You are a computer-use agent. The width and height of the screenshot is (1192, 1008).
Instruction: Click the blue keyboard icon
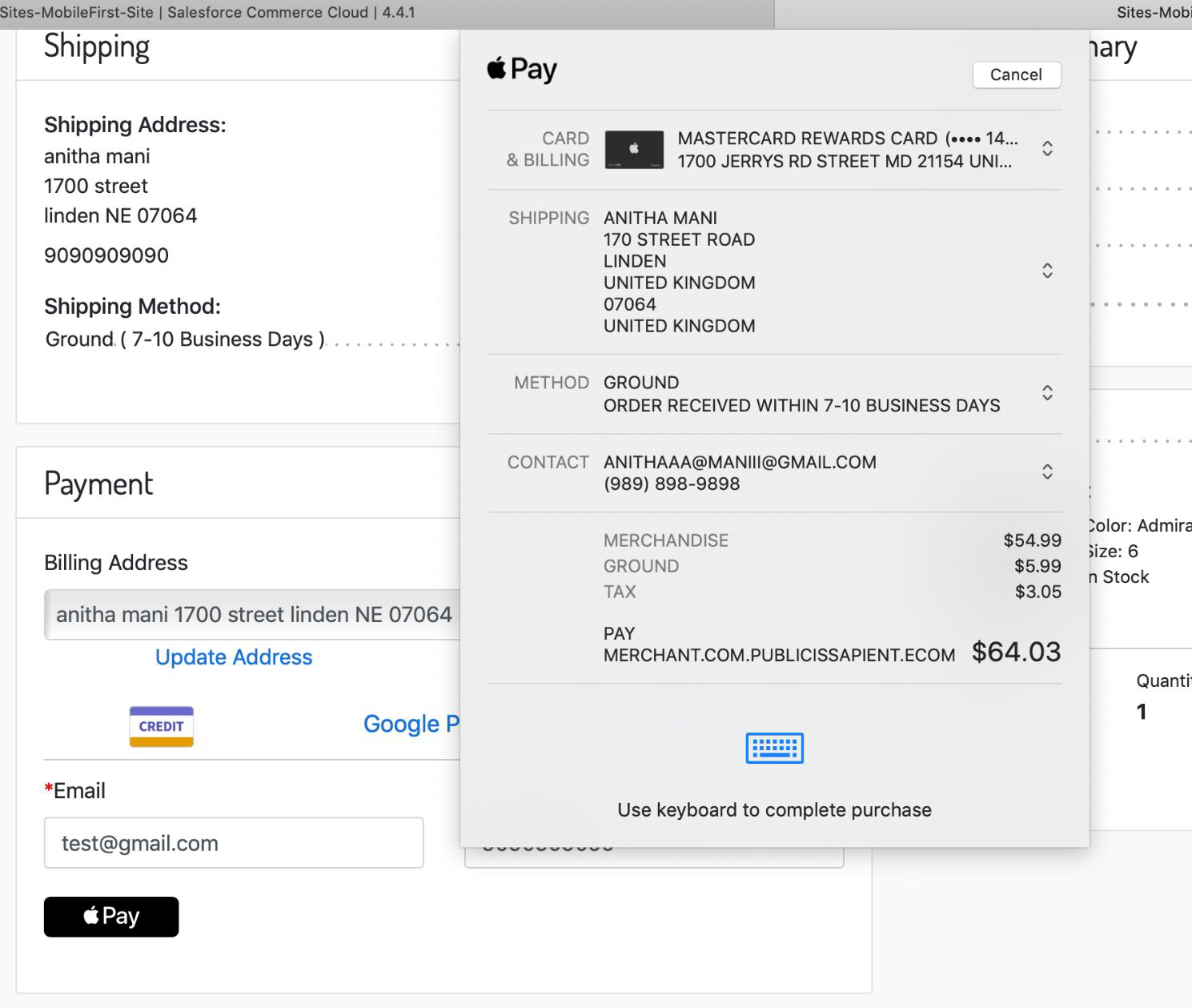774,748
